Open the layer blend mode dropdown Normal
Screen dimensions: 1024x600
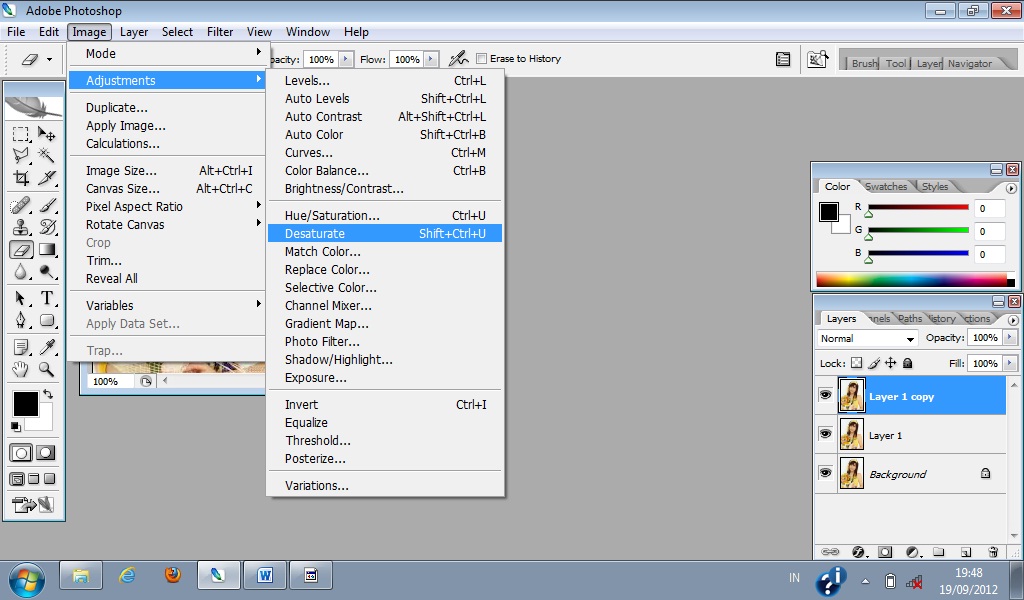point(868,339)
